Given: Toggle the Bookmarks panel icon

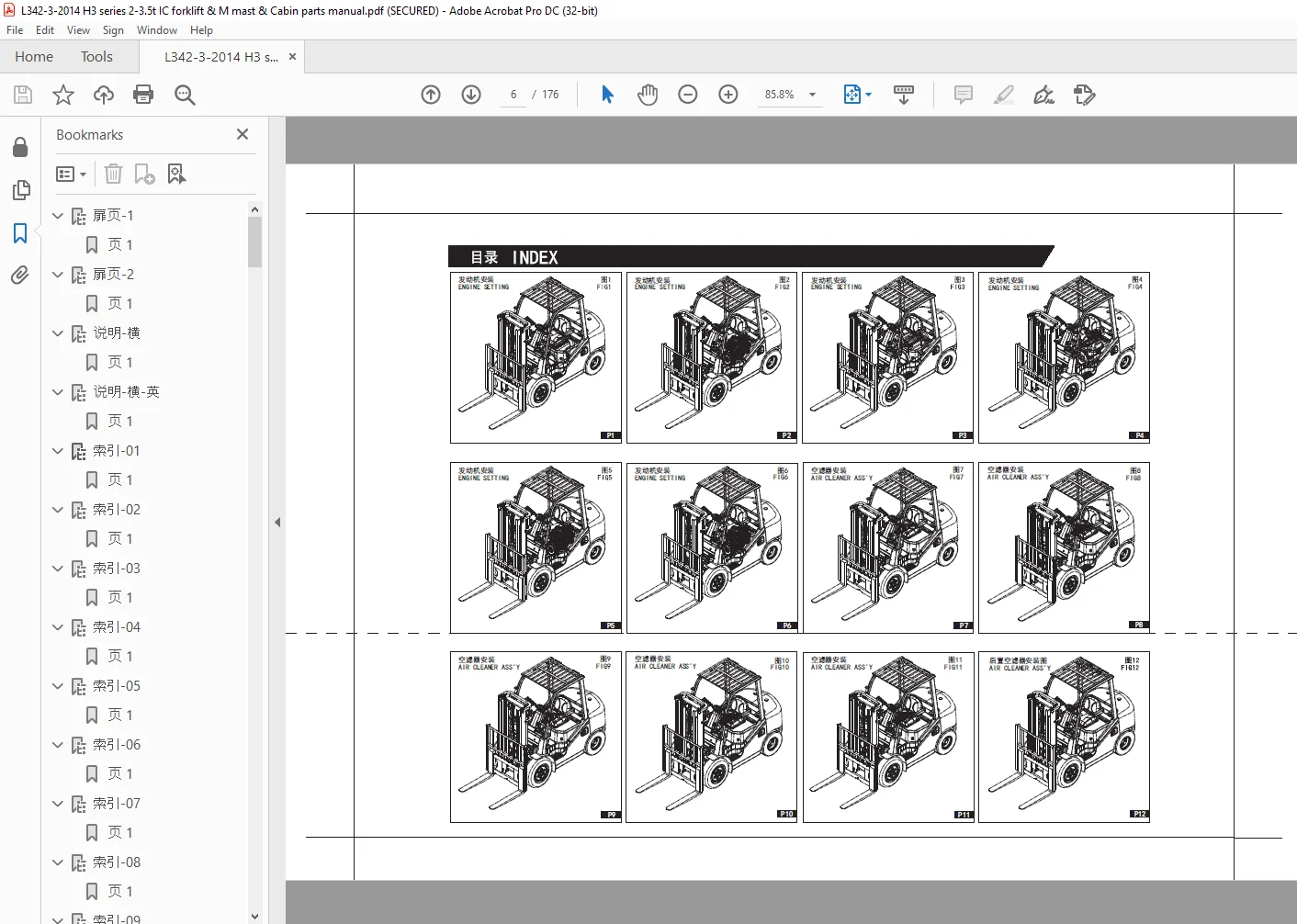Looking at the screenshot, I should coord(20,233).
